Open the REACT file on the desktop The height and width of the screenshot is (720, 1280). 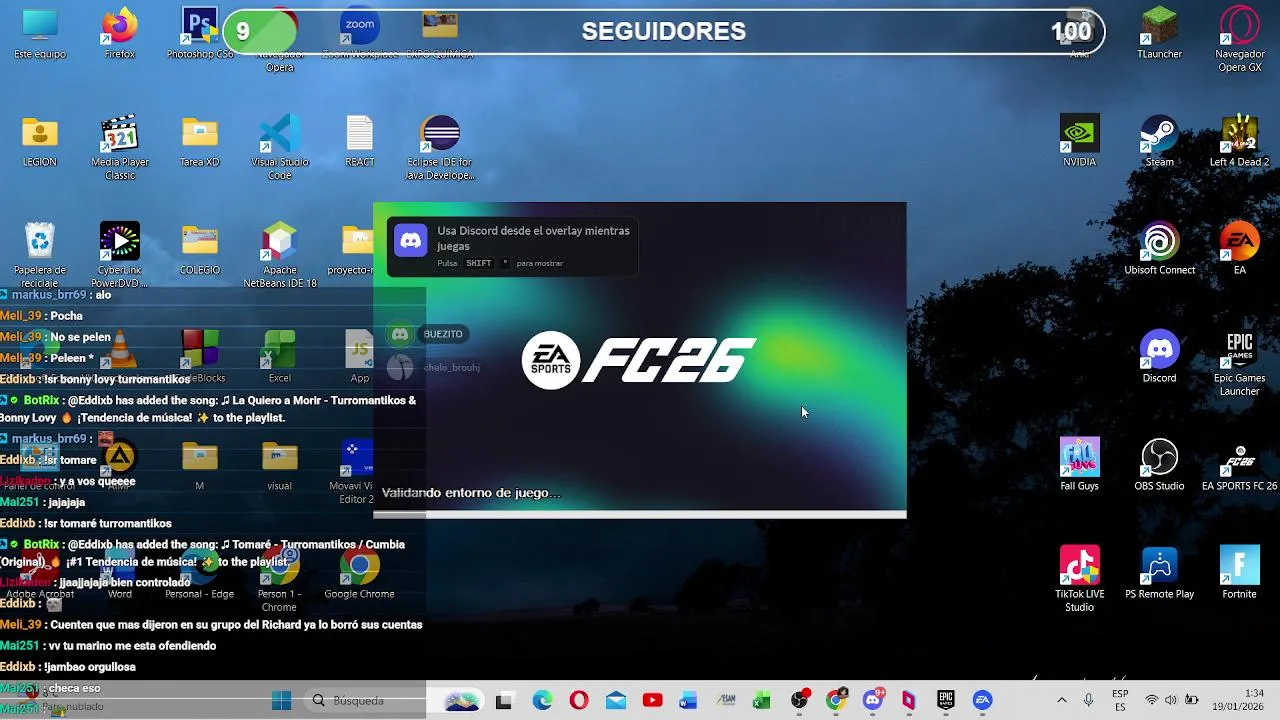click(x=360, y=142)
